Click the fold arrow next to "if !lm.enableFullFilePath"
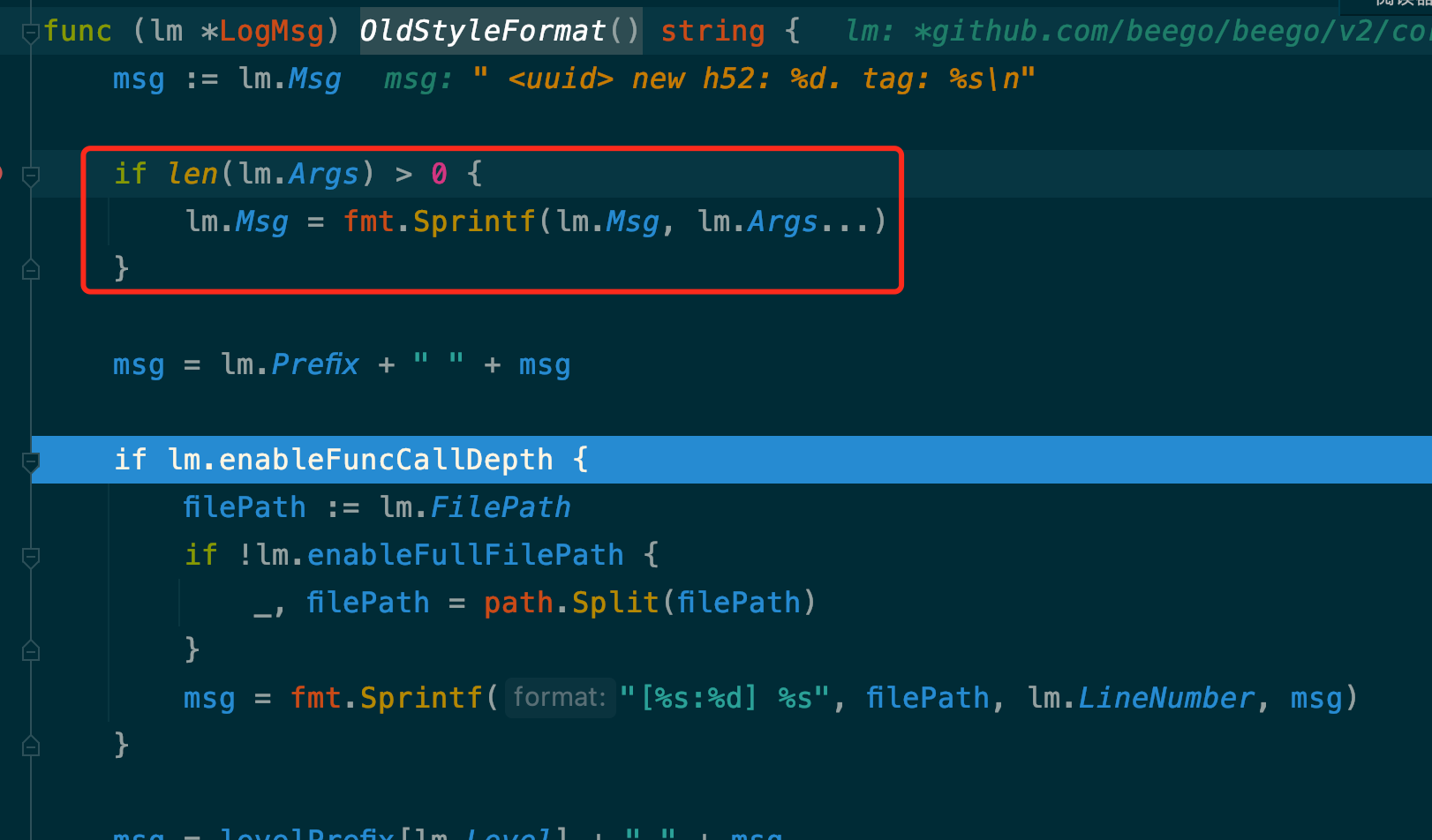Viewport: 1432px width, 840px height. click(29, 558)
